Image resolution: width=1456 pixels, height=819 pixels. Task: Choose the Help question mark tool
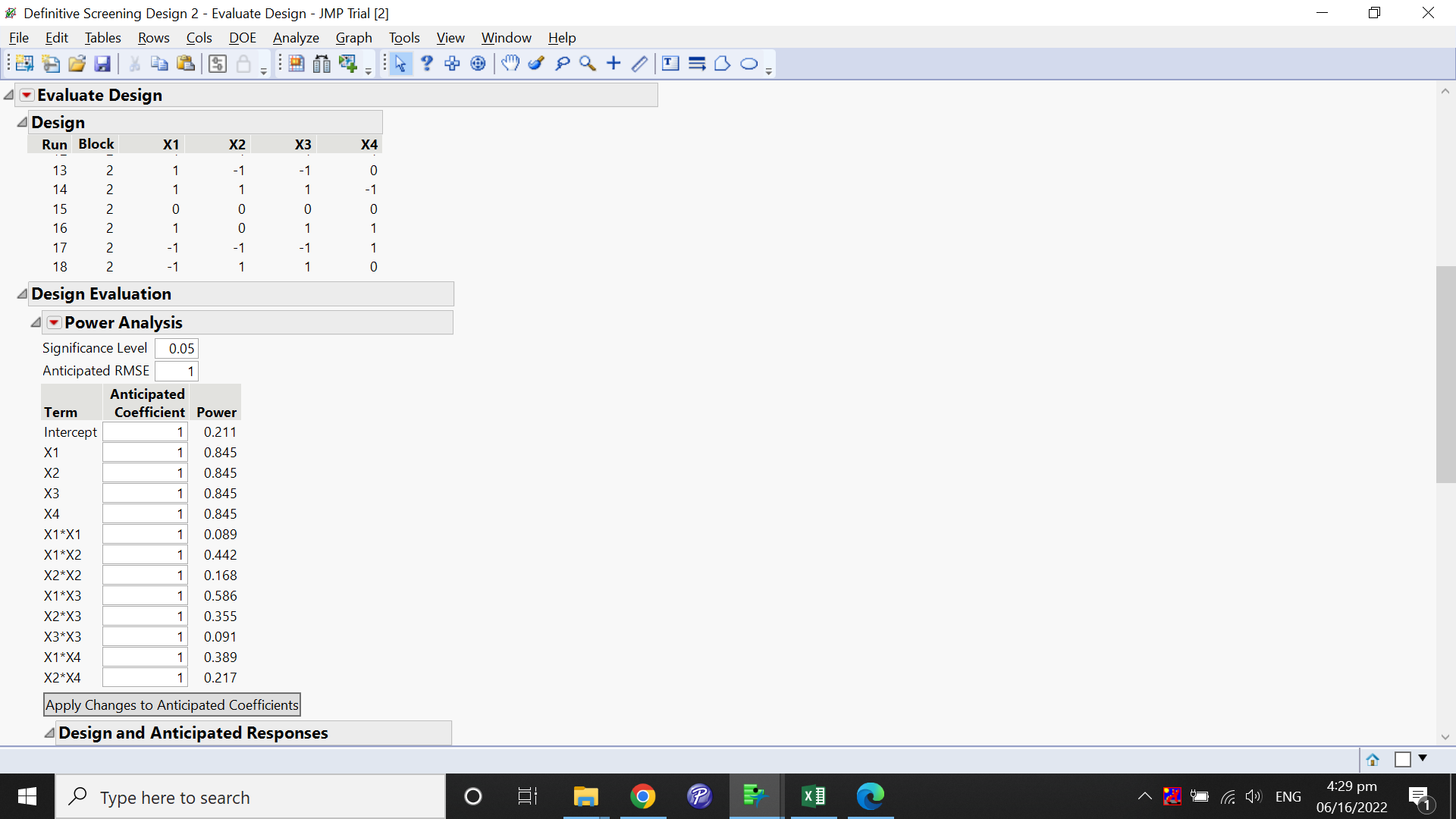click(x=427, y=64)
